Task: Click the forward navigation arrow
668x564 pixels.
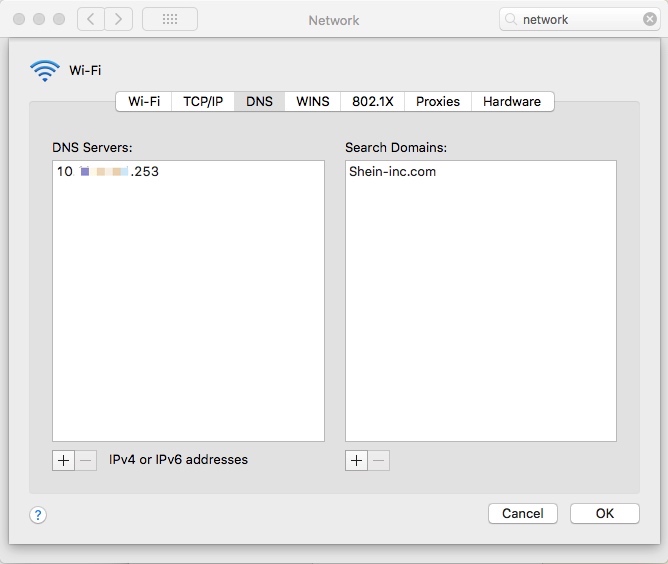Action: (x=119, y=19)
